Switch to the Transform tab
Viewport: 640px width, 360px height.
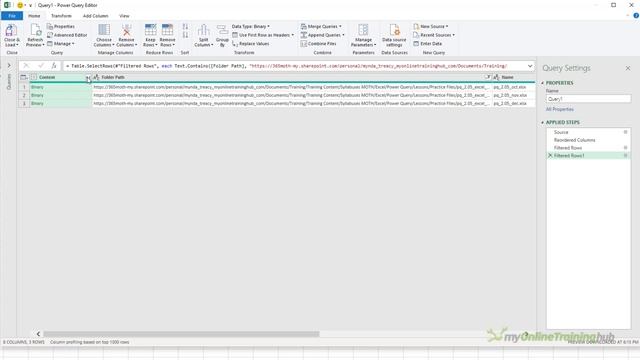pos(61,16)
